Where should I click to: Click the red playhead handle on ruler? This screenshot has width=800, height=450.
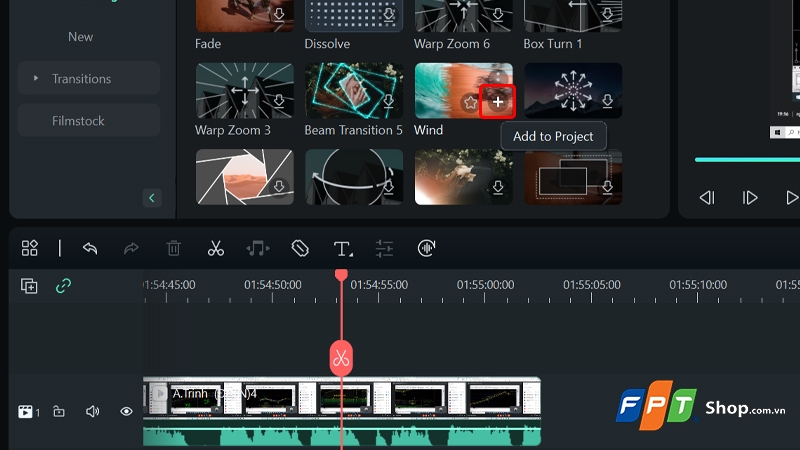point(341,276)
